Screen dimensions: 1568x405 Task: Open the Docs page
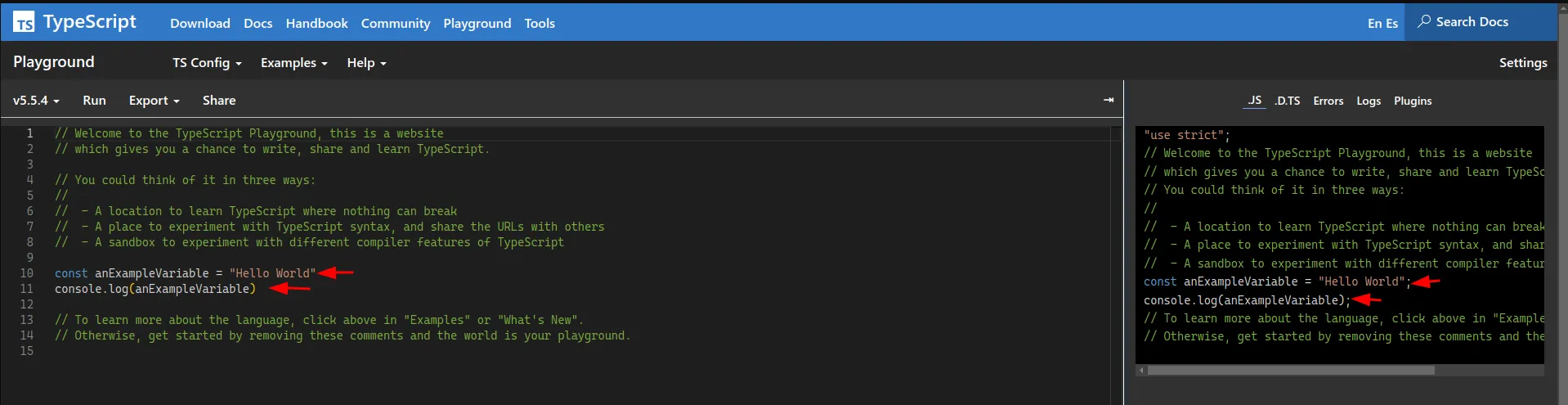pyautogui.click(x=258, y=23)
